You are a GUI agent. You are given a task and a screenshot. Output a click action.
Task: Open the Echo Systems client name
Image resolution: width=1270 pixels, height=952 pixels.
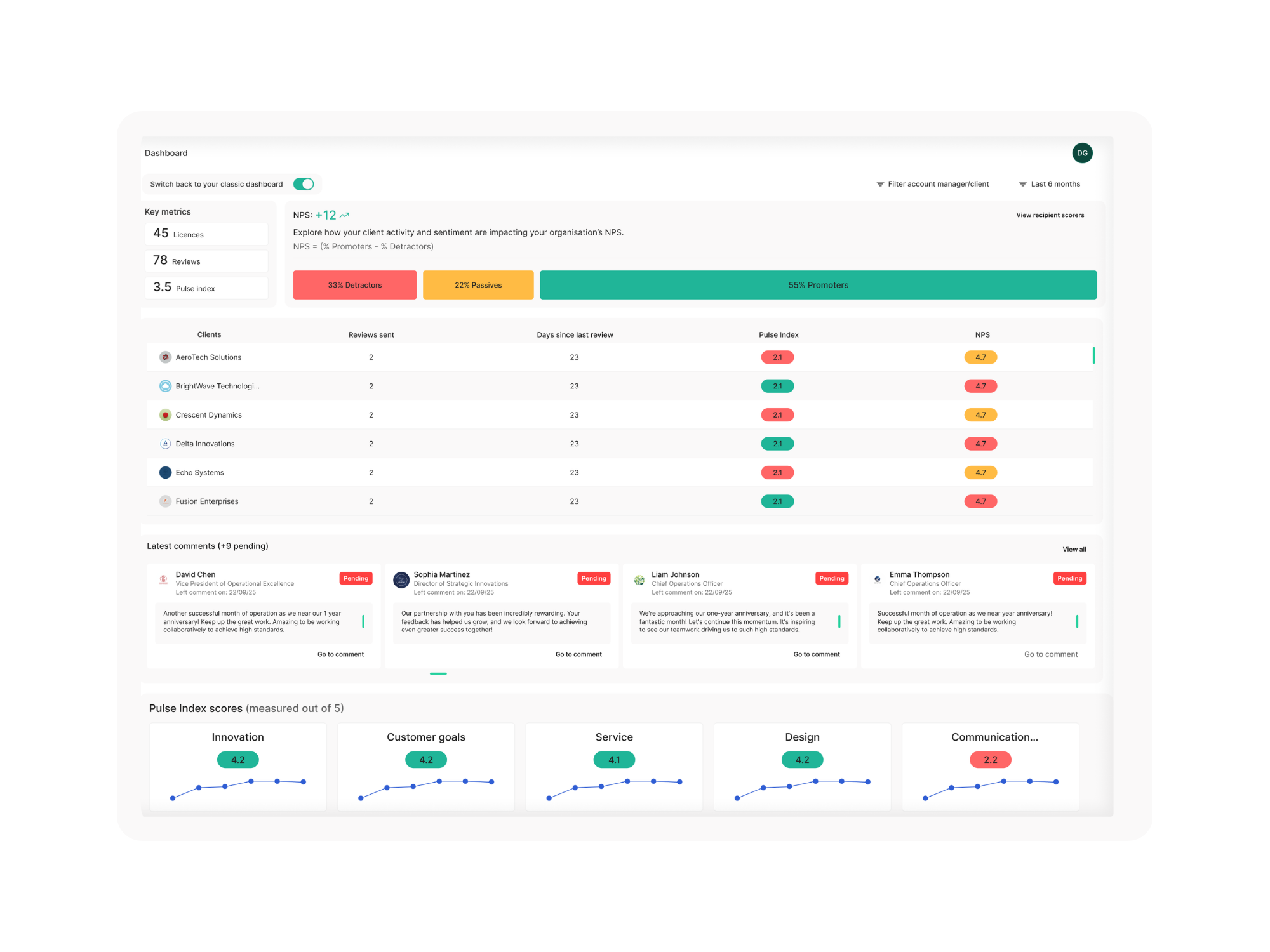199,472
